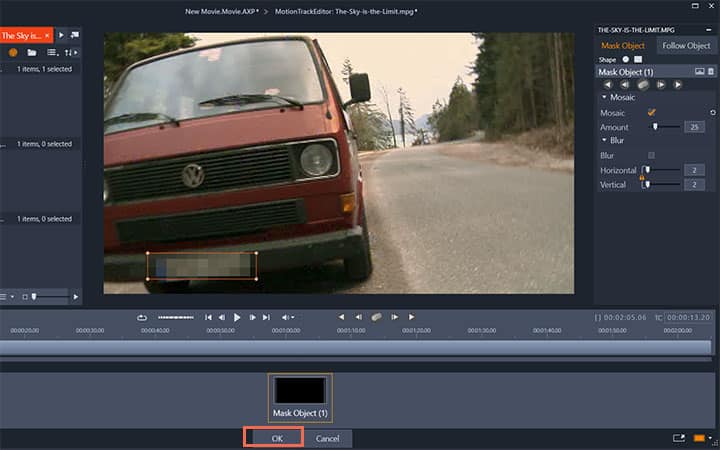Image resolution: width=720 pixels, height=450 pixels.
Task: Track forward from the playback bar
Action: [x=411, y=317]
